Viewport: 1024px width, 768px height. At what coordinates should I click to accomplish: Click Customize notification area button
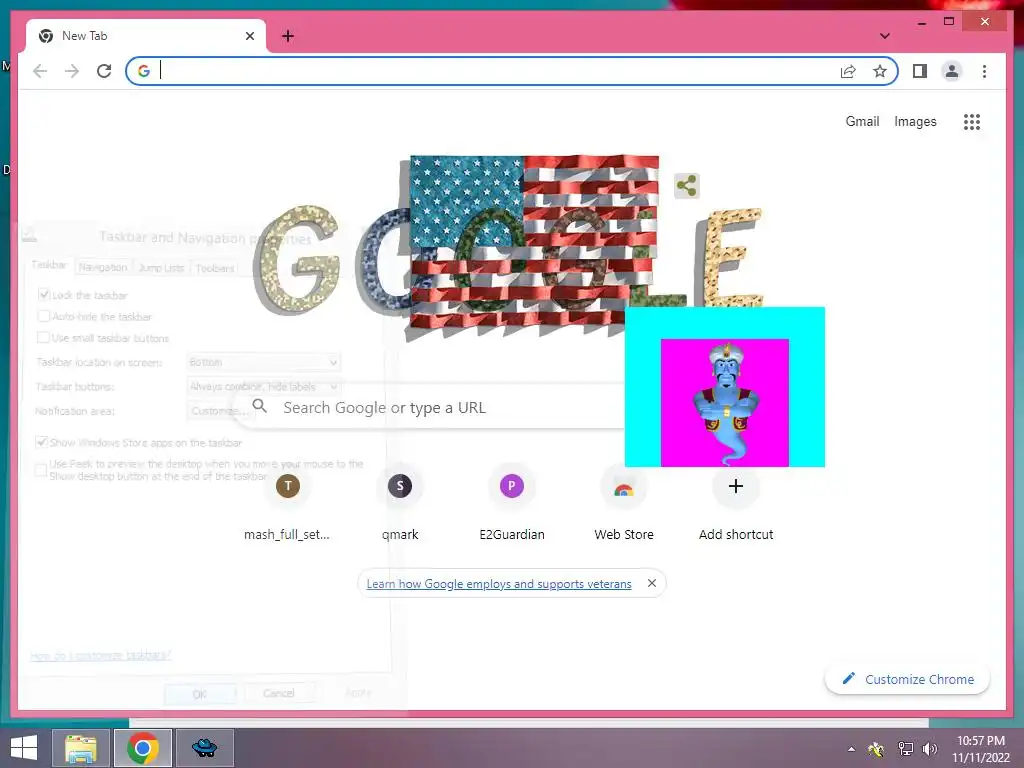(x=217, y=411)
